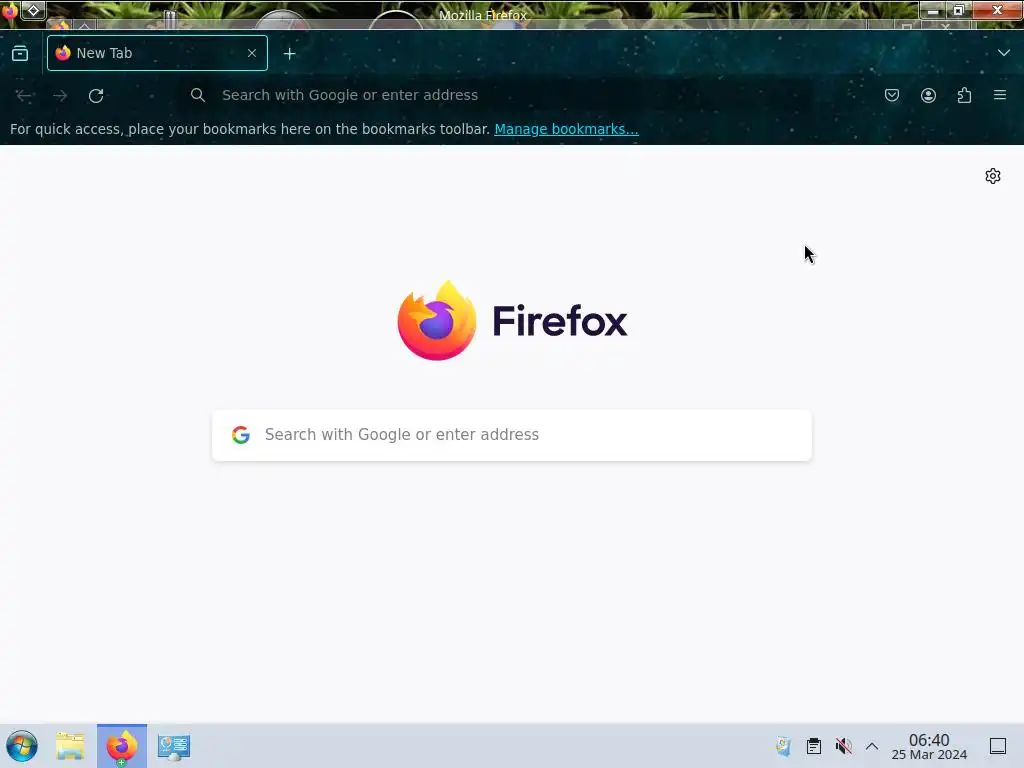Click the Google G icon in search box
Viewport: 1024px width, 768px height.
(241, 435)
